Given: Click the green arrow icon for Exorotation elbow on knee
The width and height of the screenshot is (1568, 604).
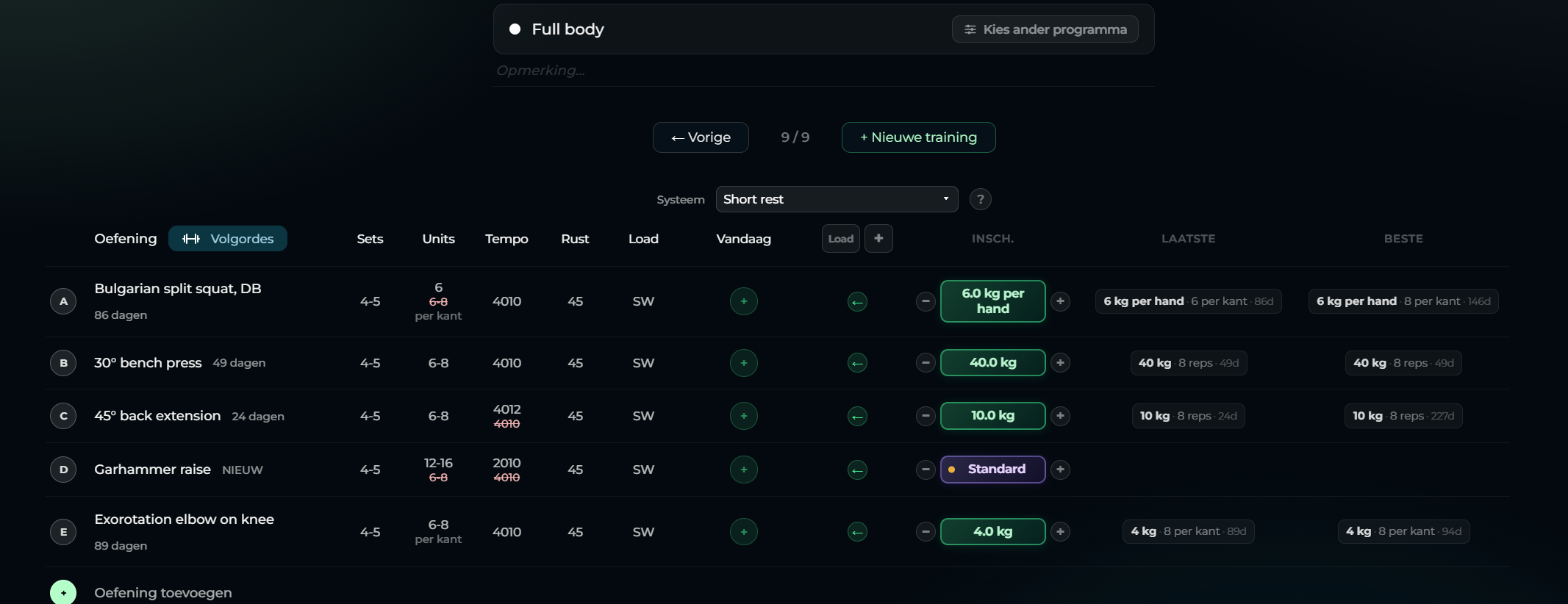Looking at the screenshot, I should point(857,532).
